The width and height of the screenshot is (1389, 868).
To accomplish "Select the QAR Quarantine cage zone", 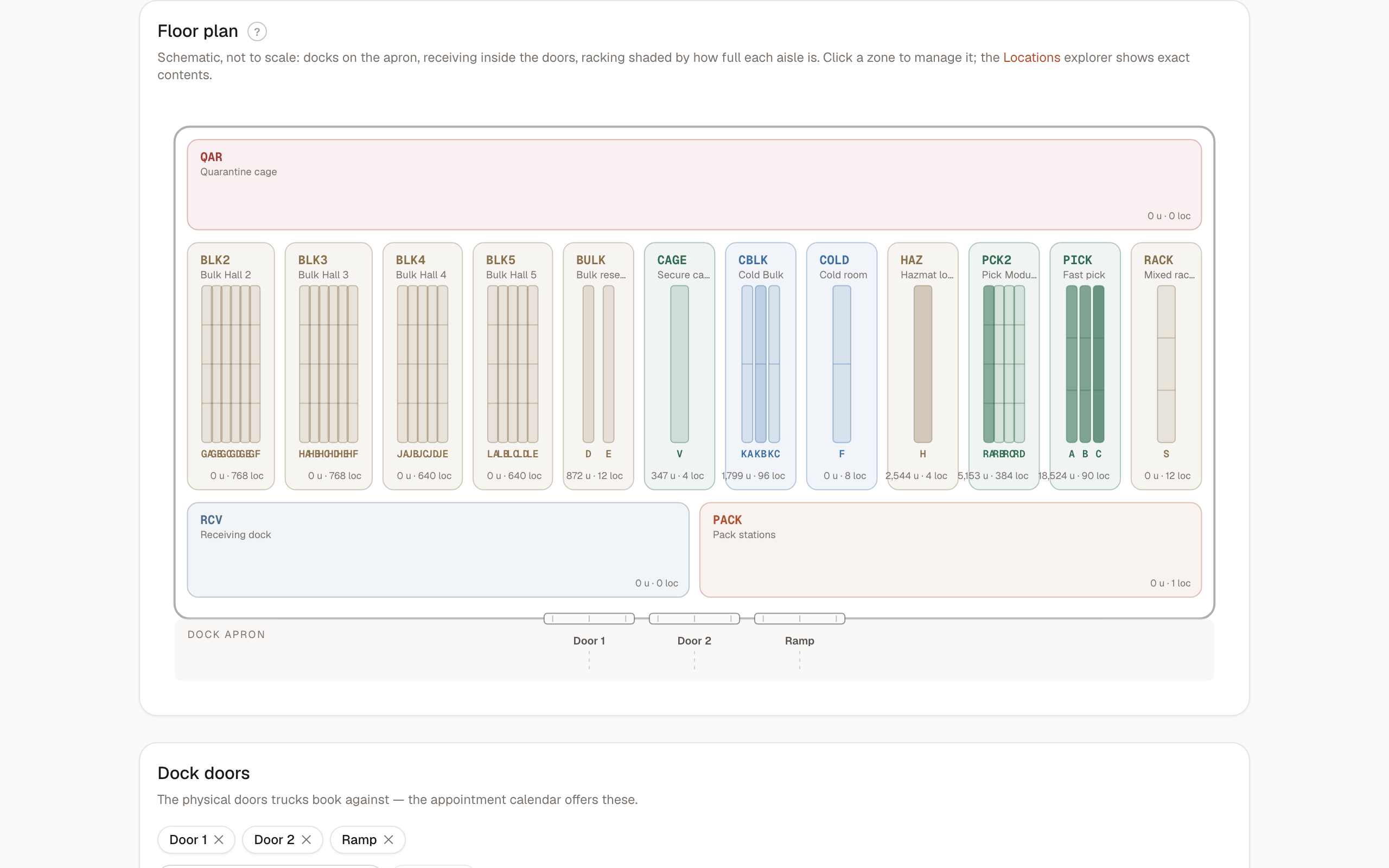I will tap(694, 184).
